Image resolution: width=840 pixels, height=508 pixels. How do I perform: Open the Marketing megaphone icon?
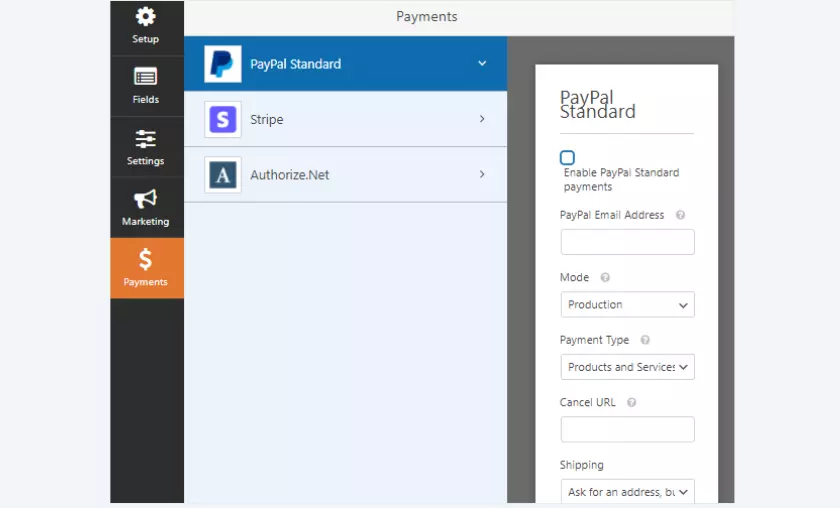click(145, 199)
